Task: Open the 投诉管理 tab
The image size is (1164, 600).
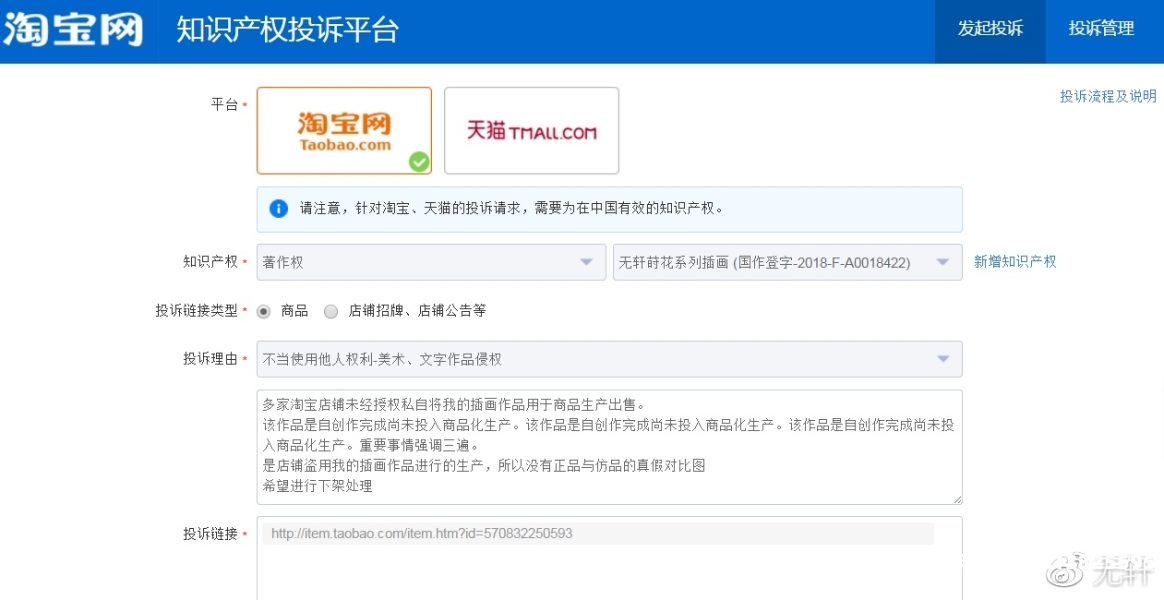Action: click(1102, 30)
